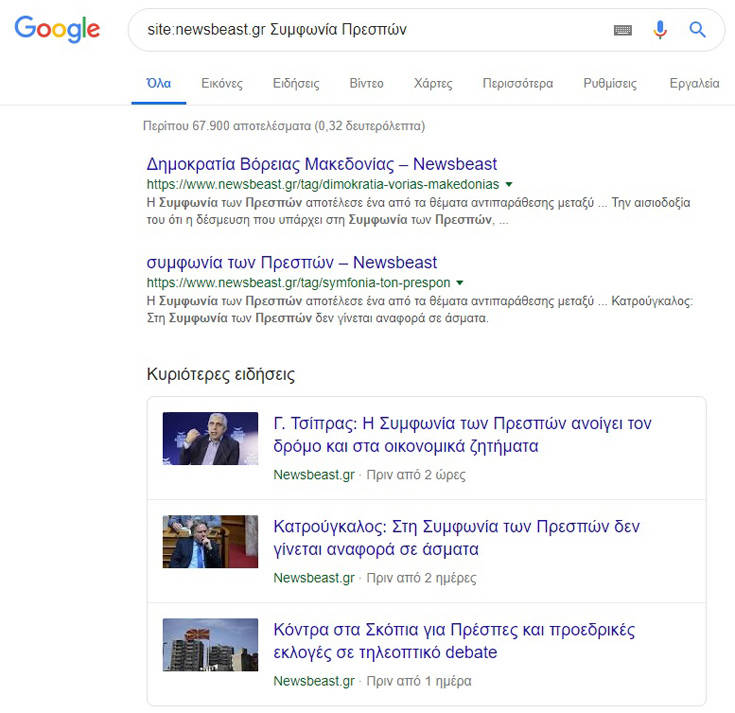Click the Google logo
This screenshot has height=713, width=735.
[x=57, y=30]
